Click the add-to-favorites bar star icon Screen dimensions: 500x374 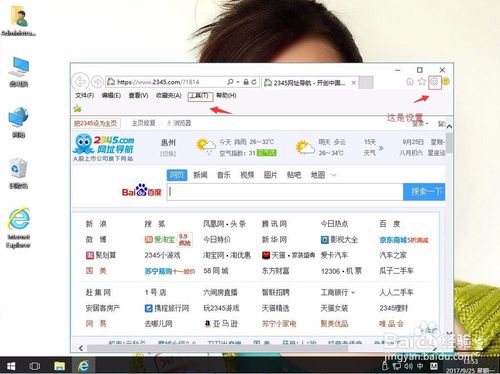tap(77, 108)
